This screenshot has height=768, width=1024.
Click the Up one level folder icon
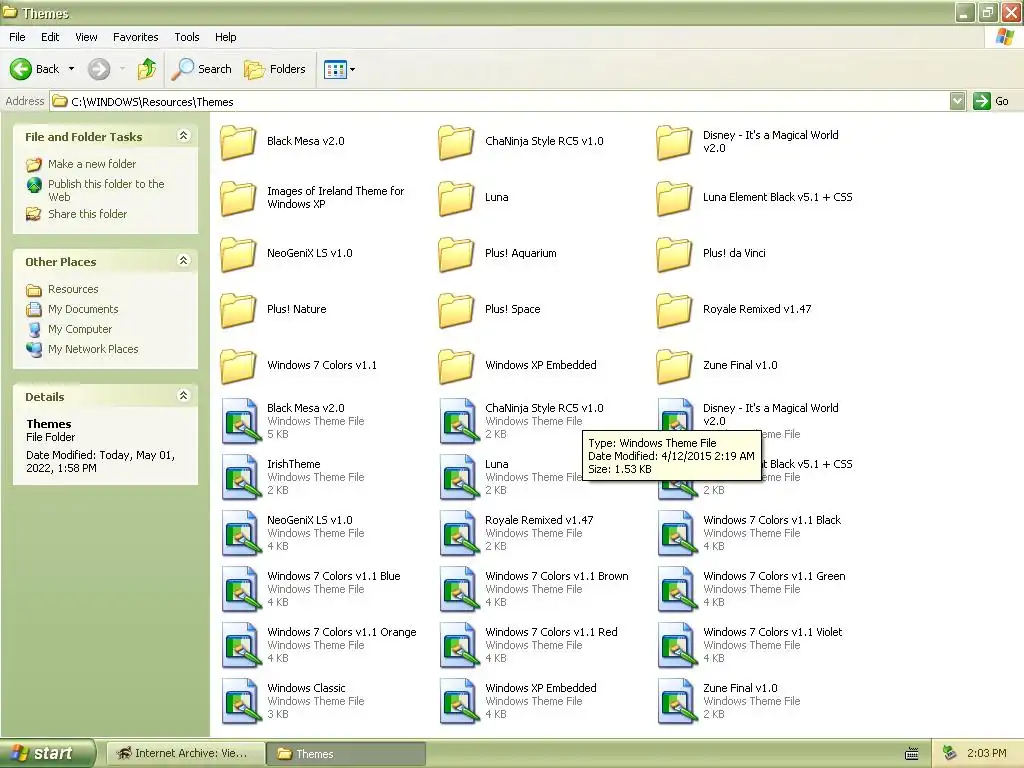point(147,69)
